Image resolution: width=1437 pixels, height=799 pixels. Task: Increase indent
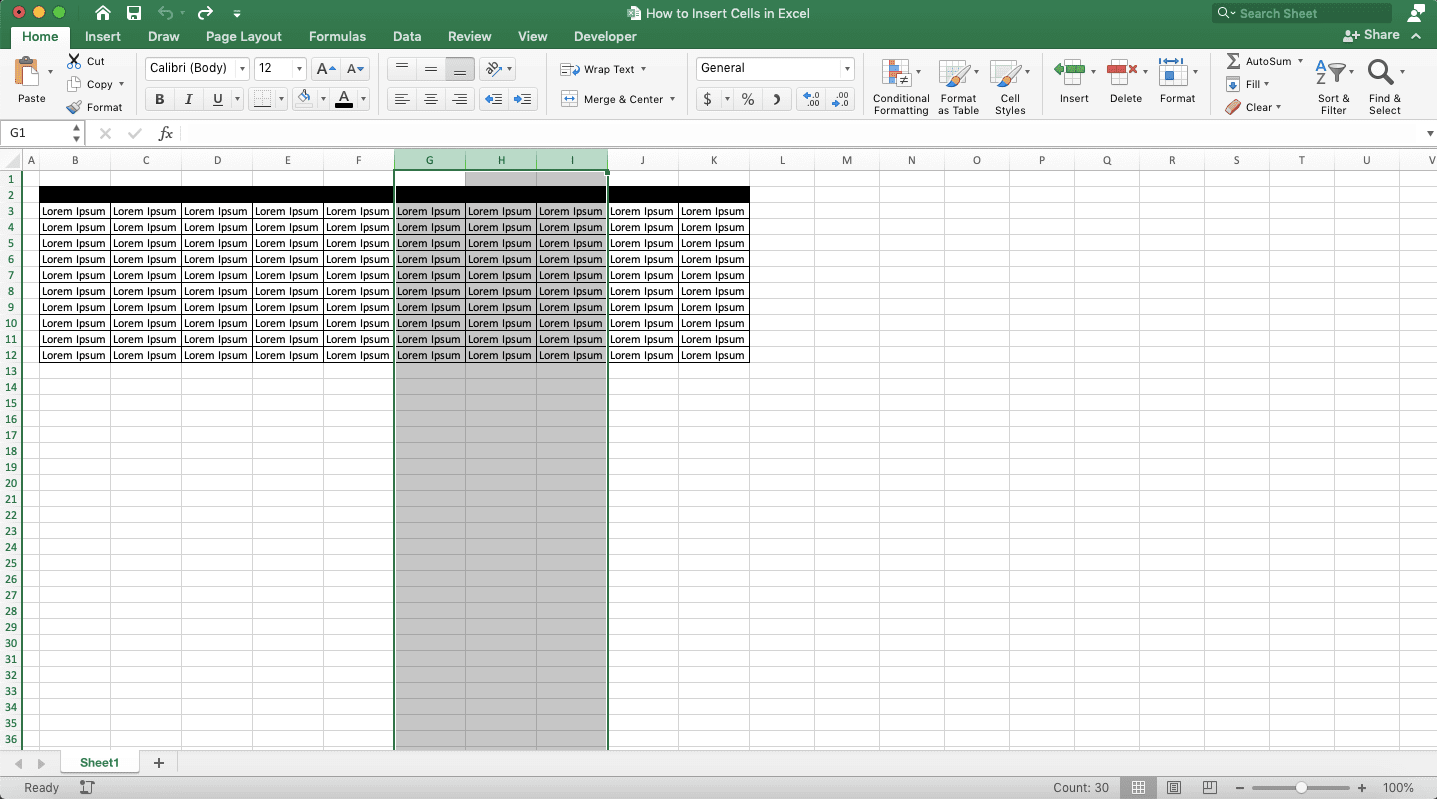[x=523, y=99]
